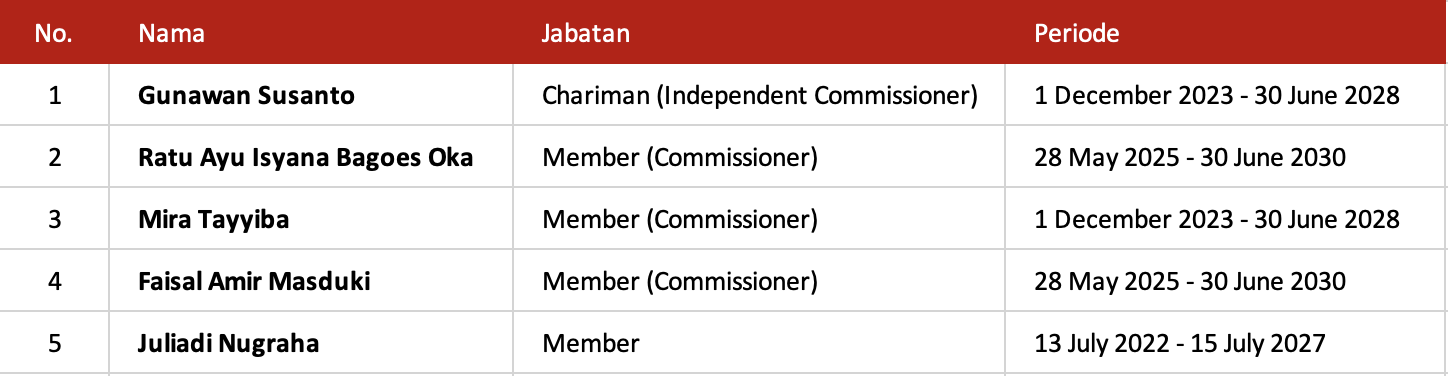Click the 'No.' column header

(53, 33)
